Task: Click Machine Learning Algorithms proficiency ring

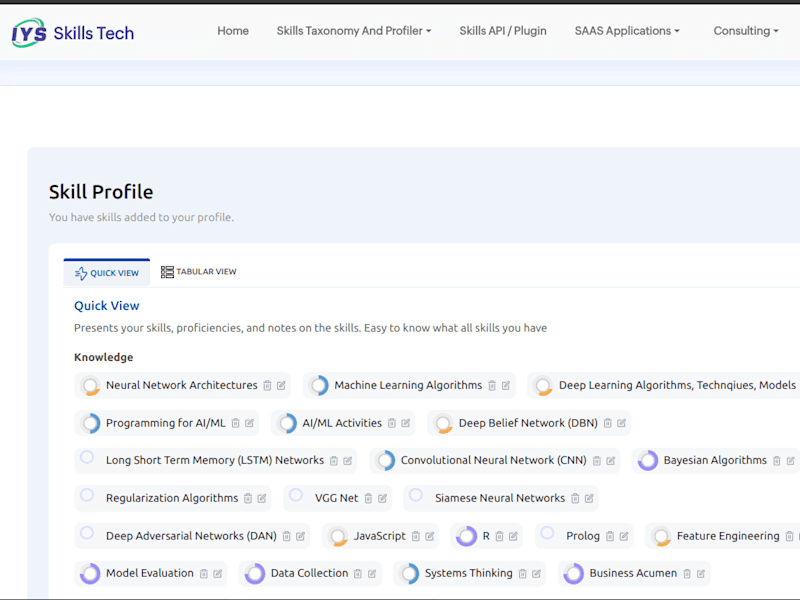Action: click(x=319, y=386)
